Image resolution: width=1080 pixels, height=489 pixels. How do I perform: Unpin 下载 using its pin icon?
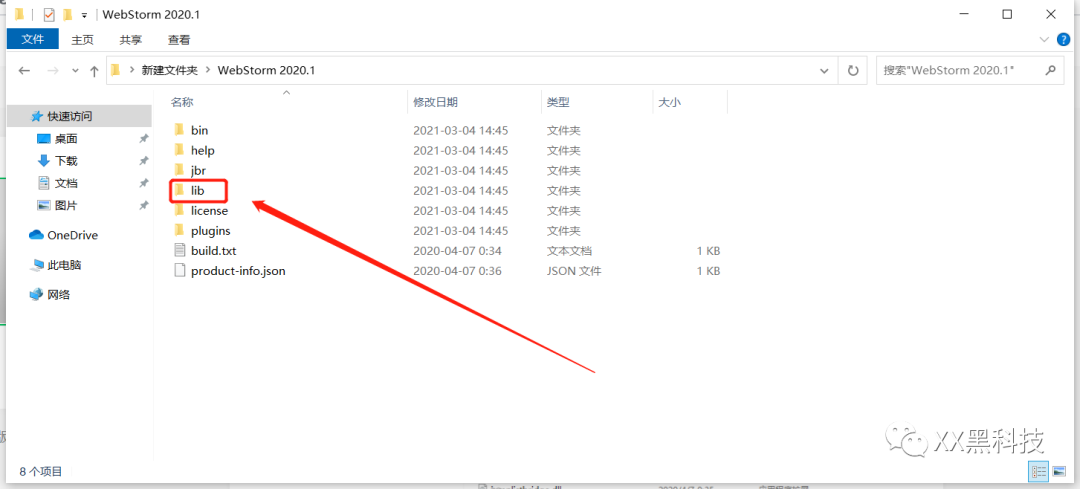click(143, 161)
